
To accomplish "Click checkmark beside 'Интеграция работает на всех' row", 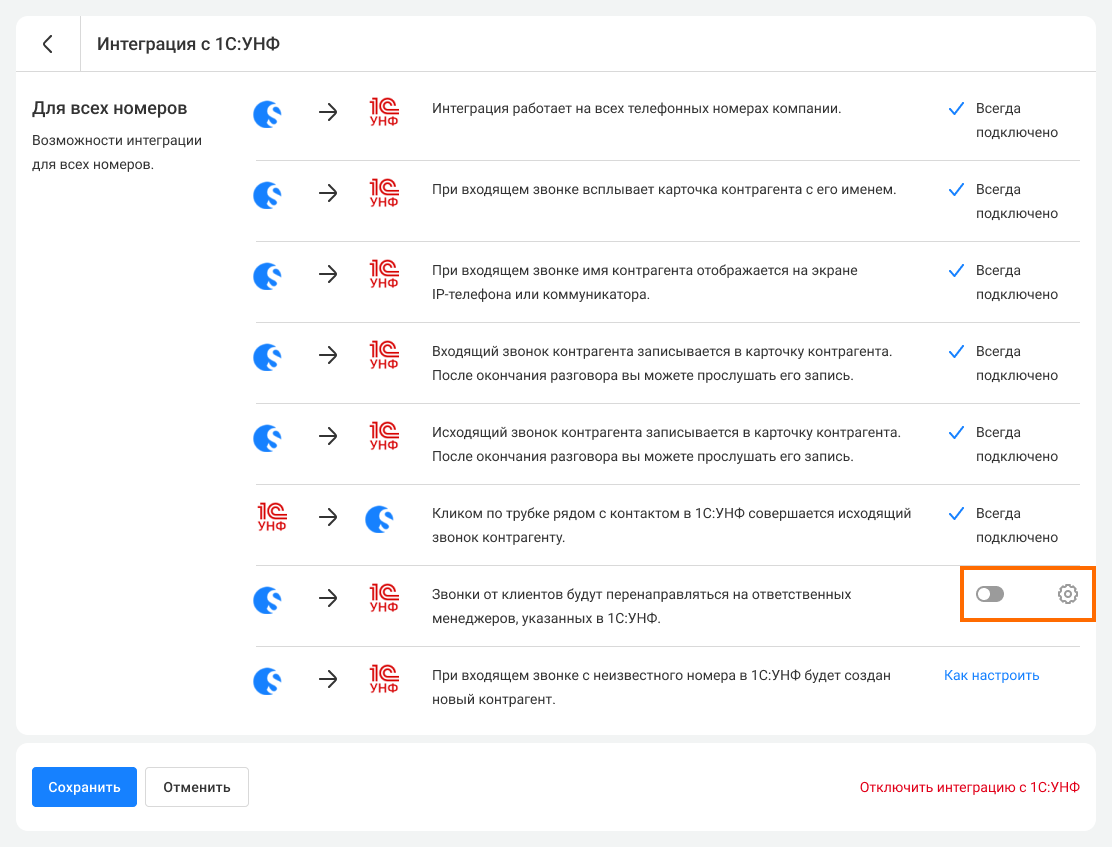I will tap(956, 109).
